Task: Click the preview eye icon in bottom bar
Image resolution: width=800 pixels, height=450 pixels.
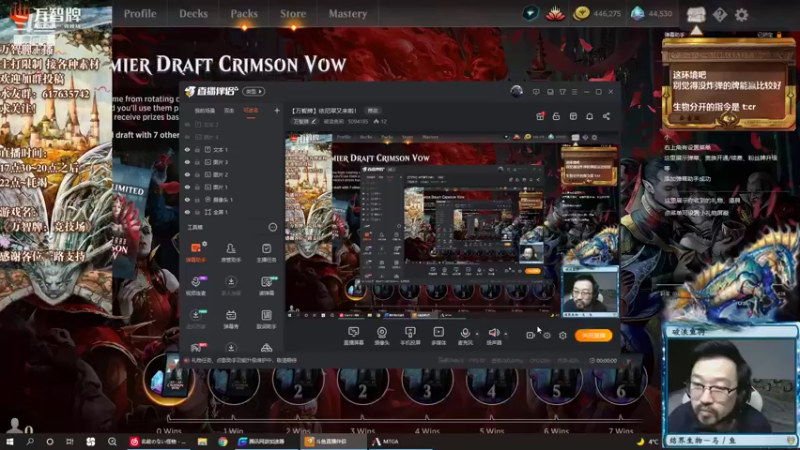Action: 547,335
